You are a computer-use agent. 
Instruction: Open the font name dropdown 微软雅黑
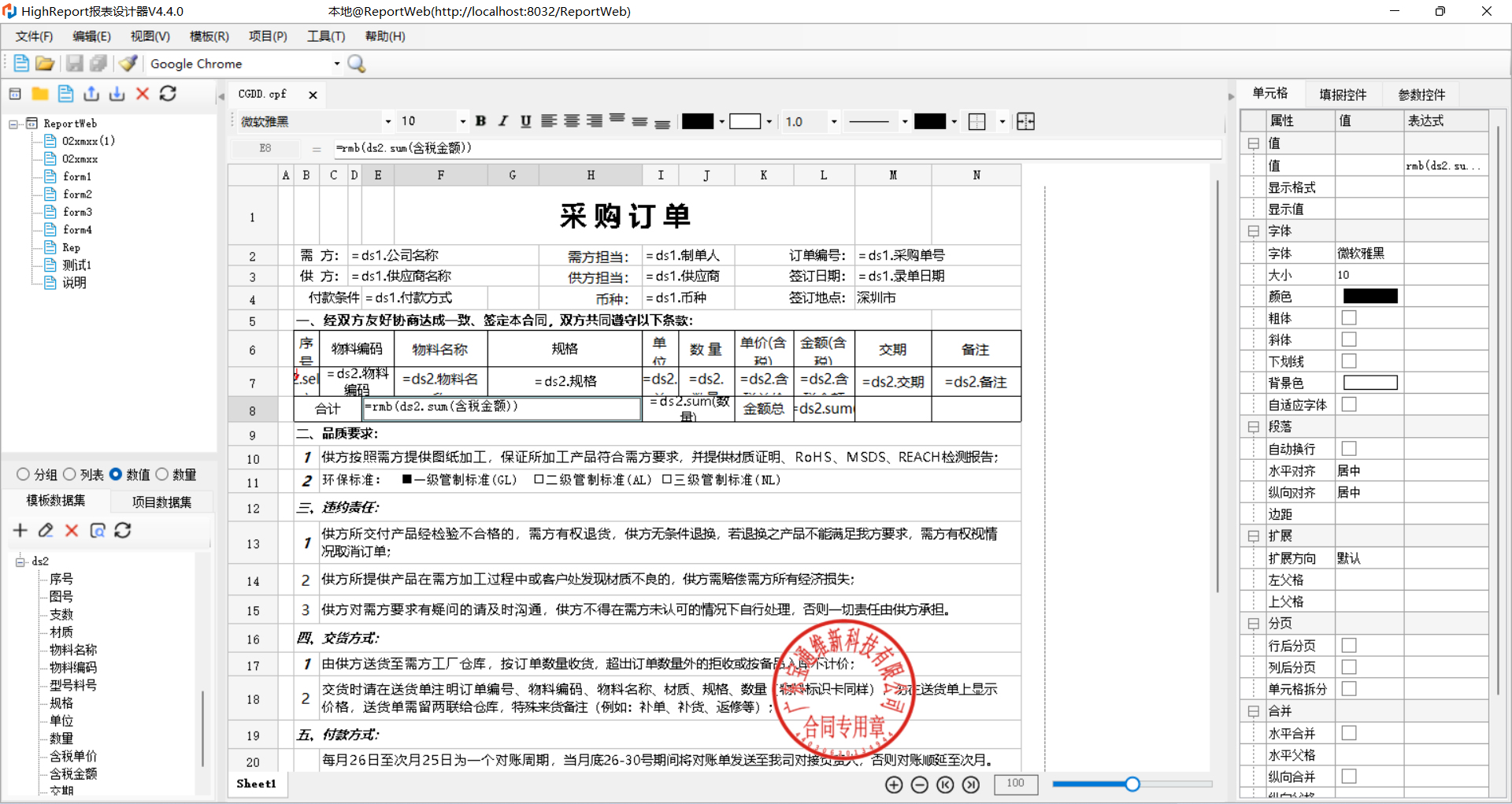tap(387, 121)
